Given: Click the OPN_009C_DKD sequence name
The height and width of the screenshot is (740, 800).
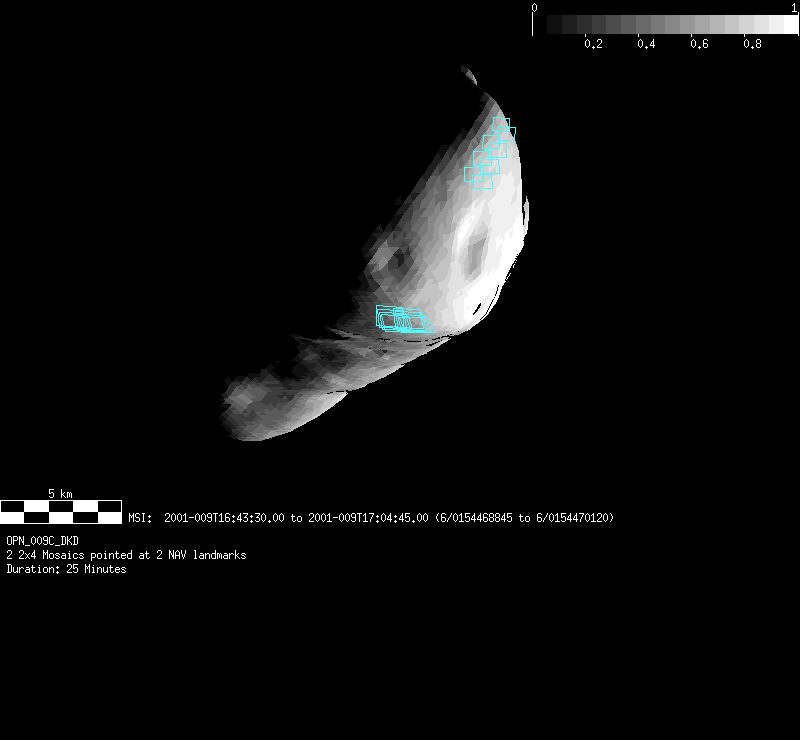Looking at the screenshot, I should (42, 541).
